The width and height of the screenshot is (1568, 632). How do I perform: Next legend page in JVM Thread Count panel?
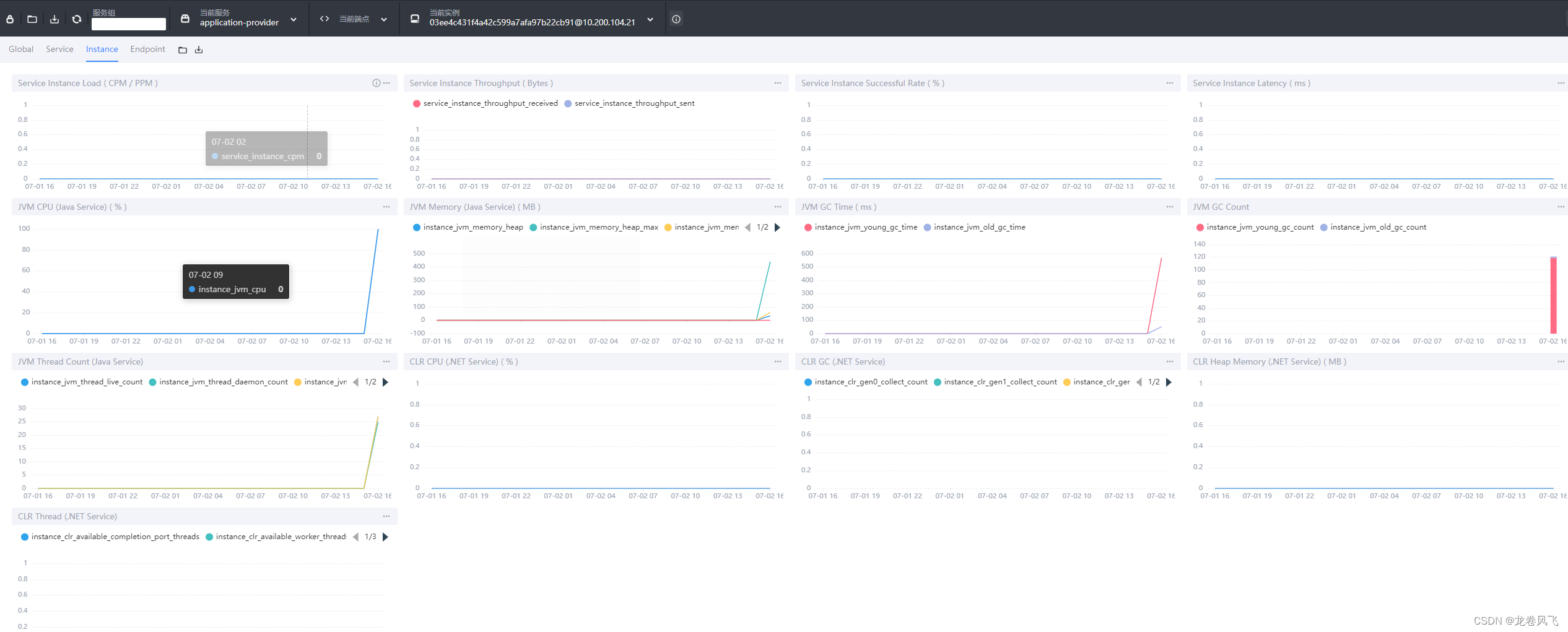(x=385, y=382)
